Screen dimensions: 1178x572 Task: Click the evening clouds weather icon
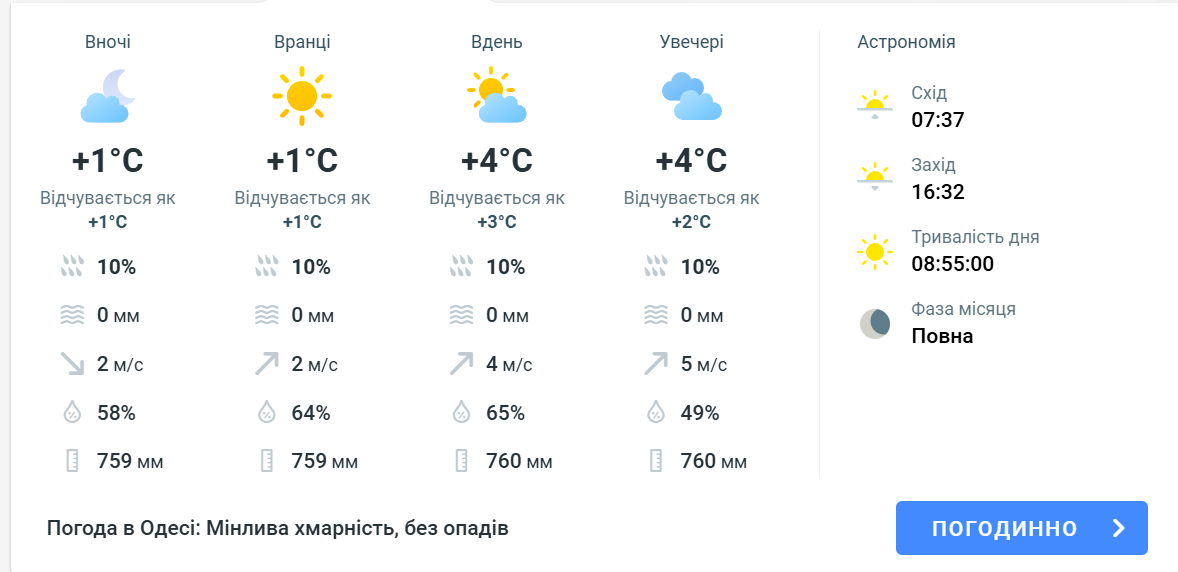coord(691,95)
